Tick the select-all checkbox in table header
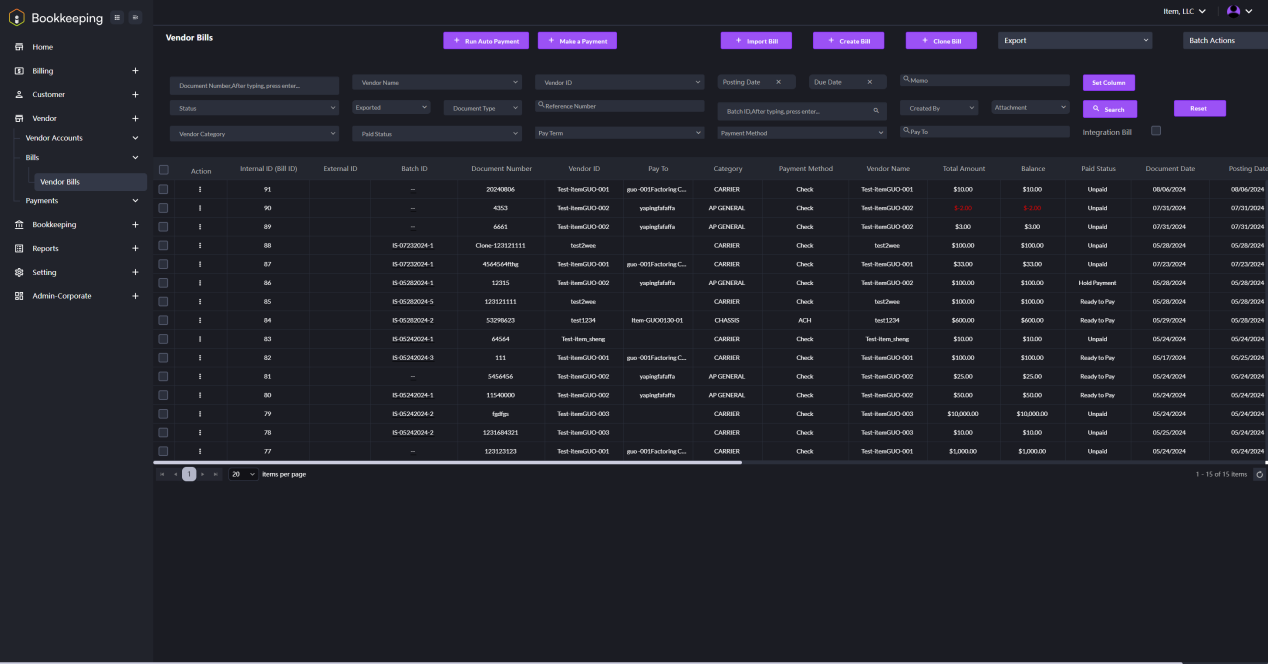The height and width of the screenshot is (664, 1268). pyautogui.click(x=164, y=170)
